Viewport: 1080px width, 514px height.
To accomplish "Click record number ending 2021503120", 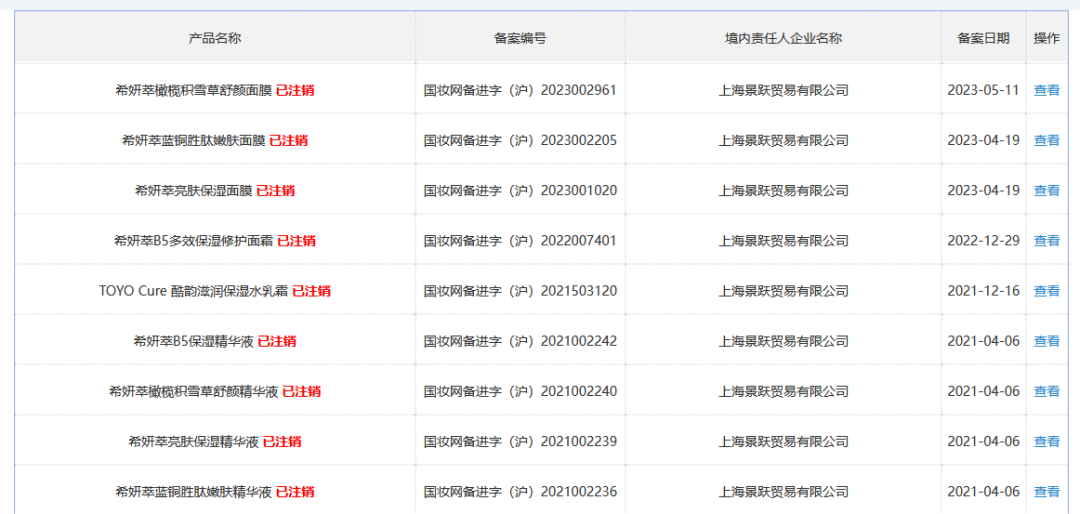I will click(x=520, y=291).
